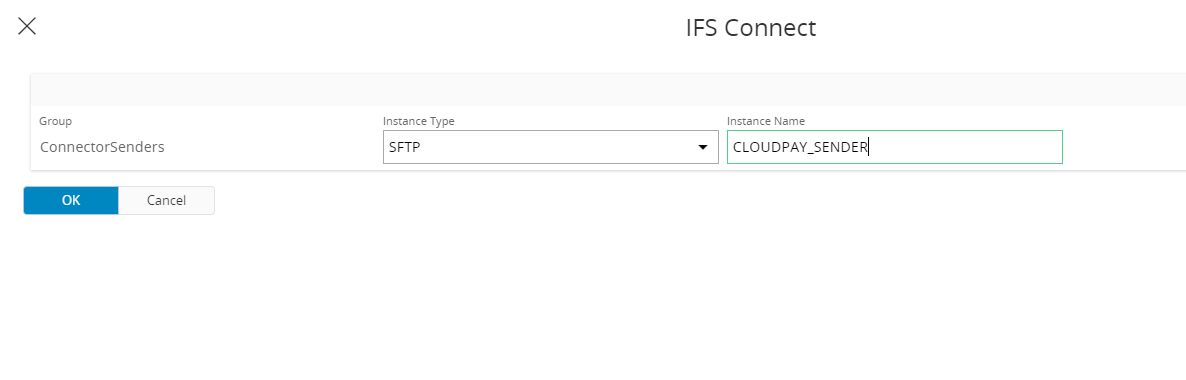Click the IFS Connect dialog title
The height and width of the screenshot is (380, 1186).
coord(750,28)
